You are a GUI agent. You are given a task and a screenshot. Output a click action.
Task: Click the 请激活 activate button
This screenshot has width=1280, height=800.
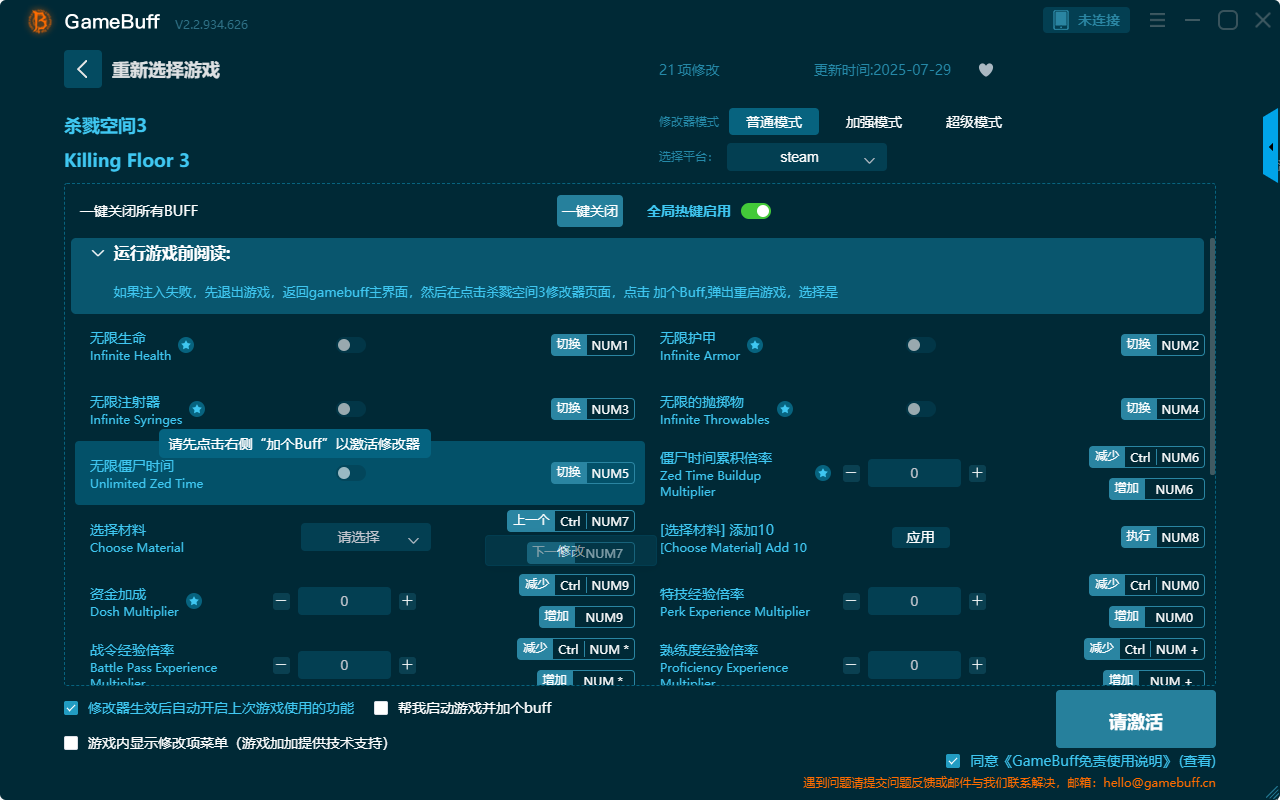tap(1137, 719)
